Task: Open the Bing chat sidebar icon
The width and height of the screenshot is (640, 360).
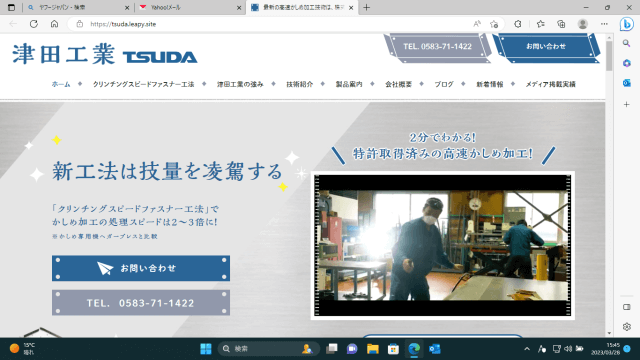Action: [x=627, y=24]
